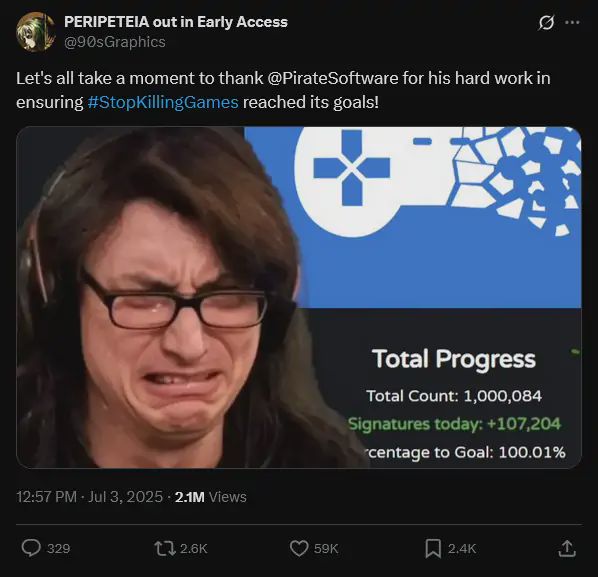
Task: Click the reply speech bubble icon
Action: [31, 548]
